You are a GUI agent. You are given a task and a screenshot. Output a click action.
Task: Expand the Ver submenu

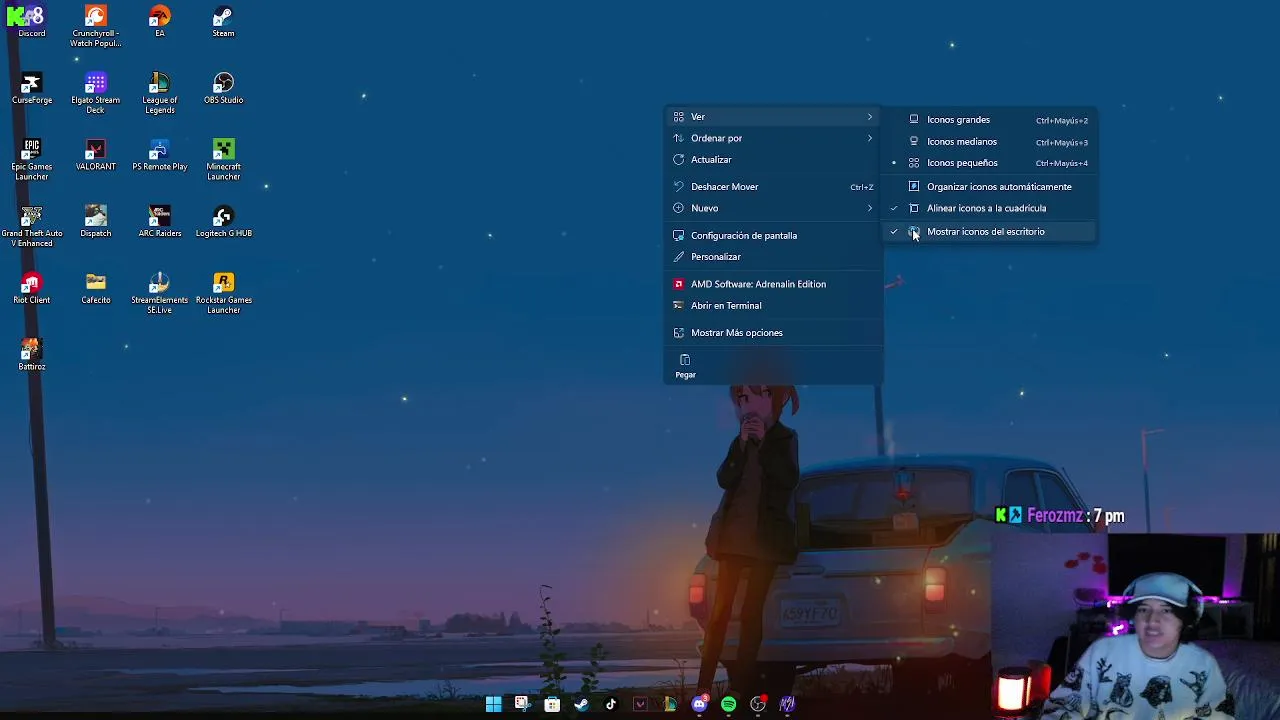pos(774,117)
